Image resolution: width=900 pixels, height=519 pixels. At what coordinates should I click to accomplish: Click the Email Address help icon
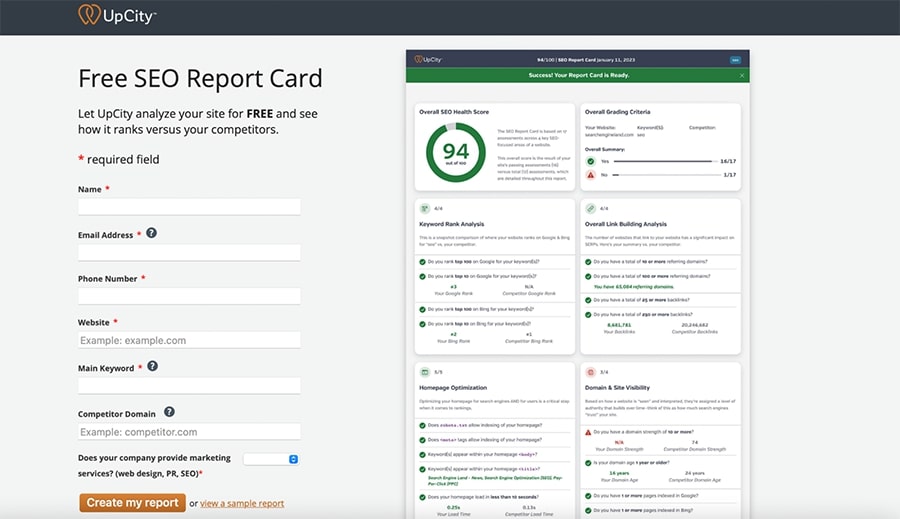point(151,233)
